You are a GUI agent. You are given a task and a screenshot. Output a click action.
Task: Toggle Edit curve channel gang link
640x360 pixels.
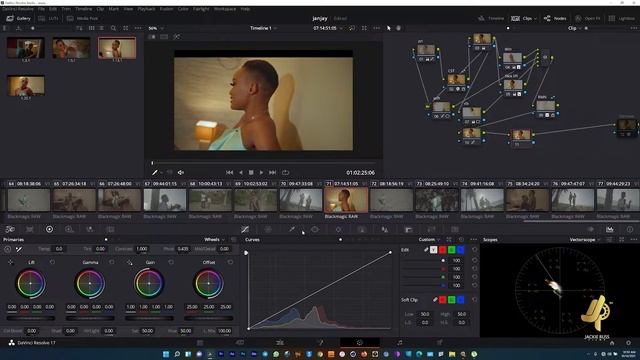[426, 250]
